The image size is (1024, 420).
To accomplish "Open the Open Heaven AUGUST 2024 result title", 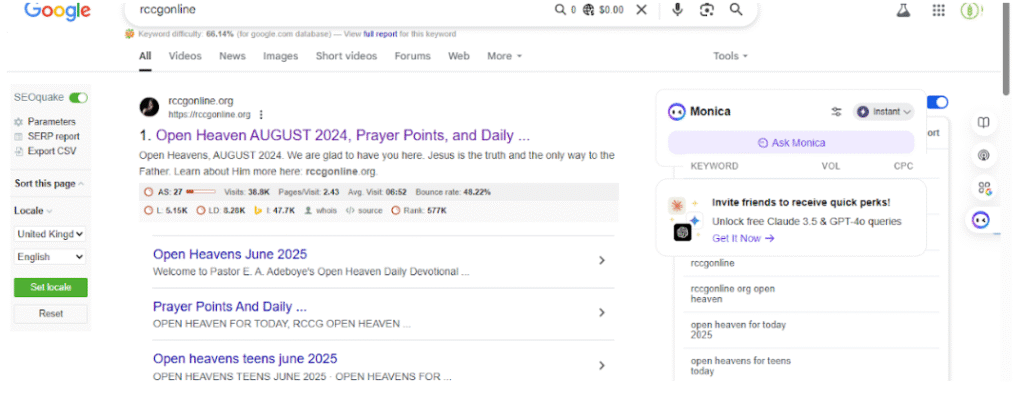I will pos(343,136).
